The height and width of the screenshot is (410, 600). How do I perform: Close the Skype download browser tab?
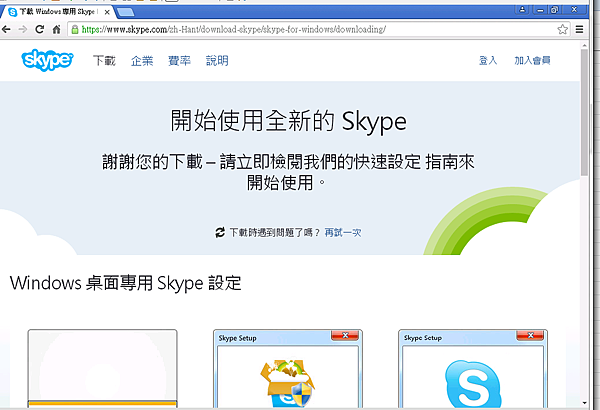pos(107,12)
